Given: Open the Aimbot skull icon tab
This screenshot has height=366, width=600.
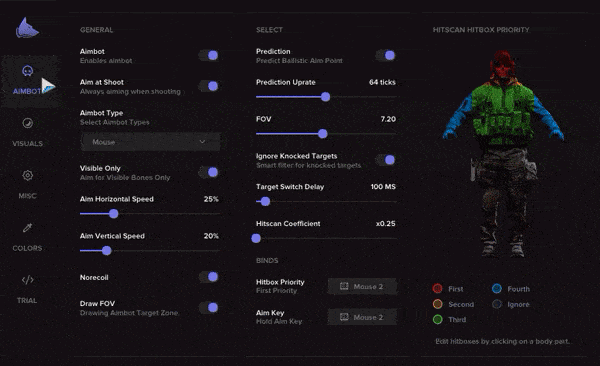Looking at the screenshot, I should pos(28,71).
